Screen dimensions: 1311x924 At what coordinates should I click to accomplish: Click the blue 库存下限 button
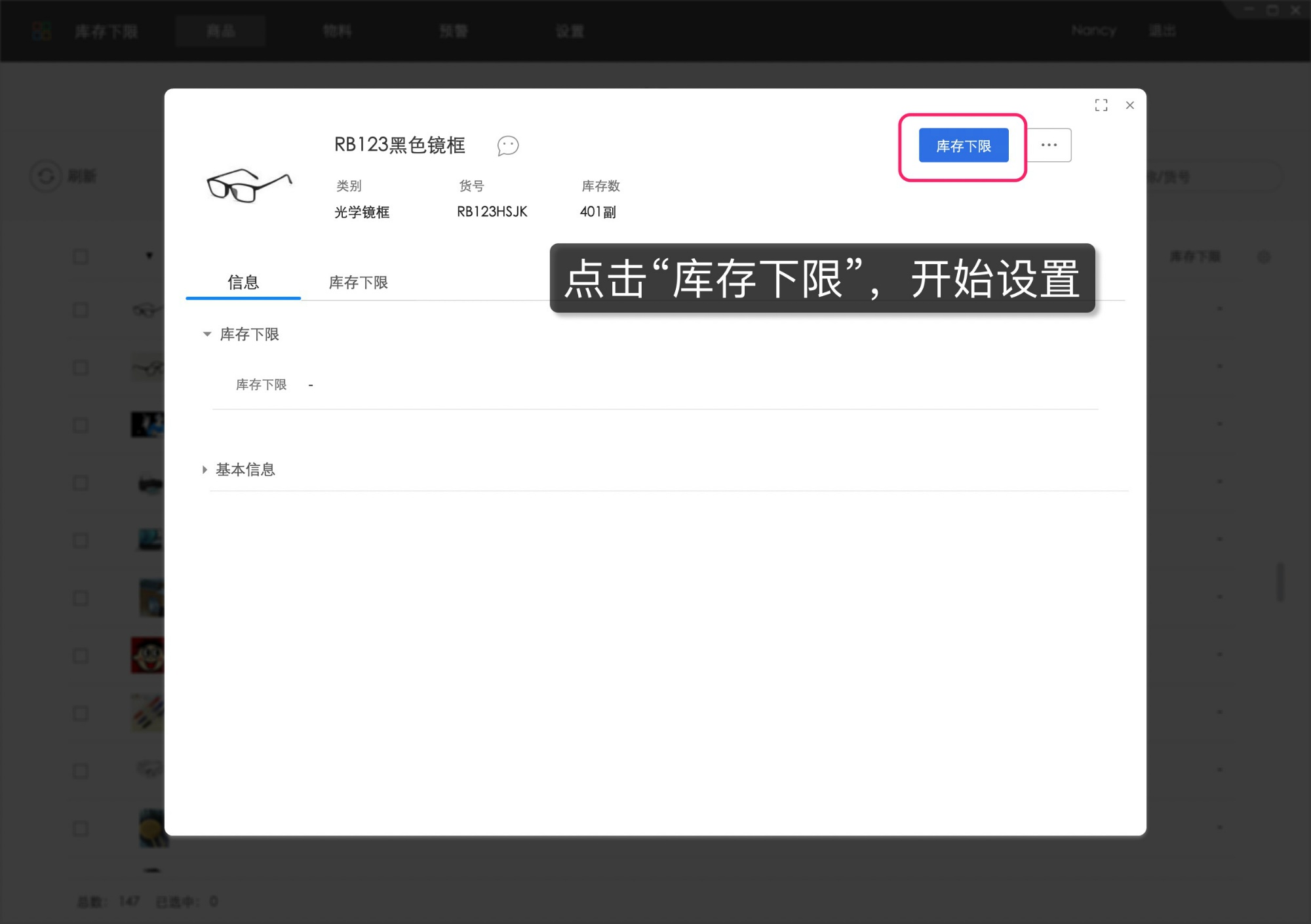(964, 145)
